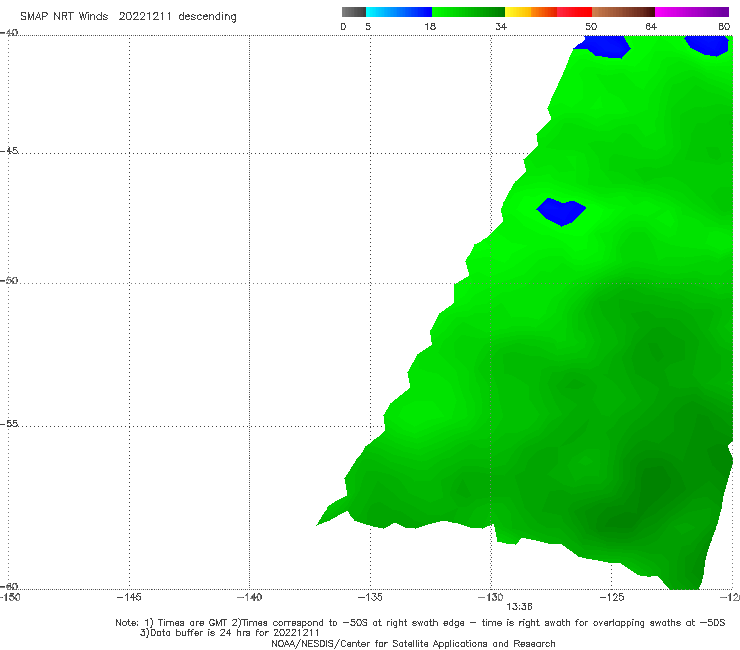Click the gray segment of the wind colorbar
This screenshot has height=650, width=740.
354,12
